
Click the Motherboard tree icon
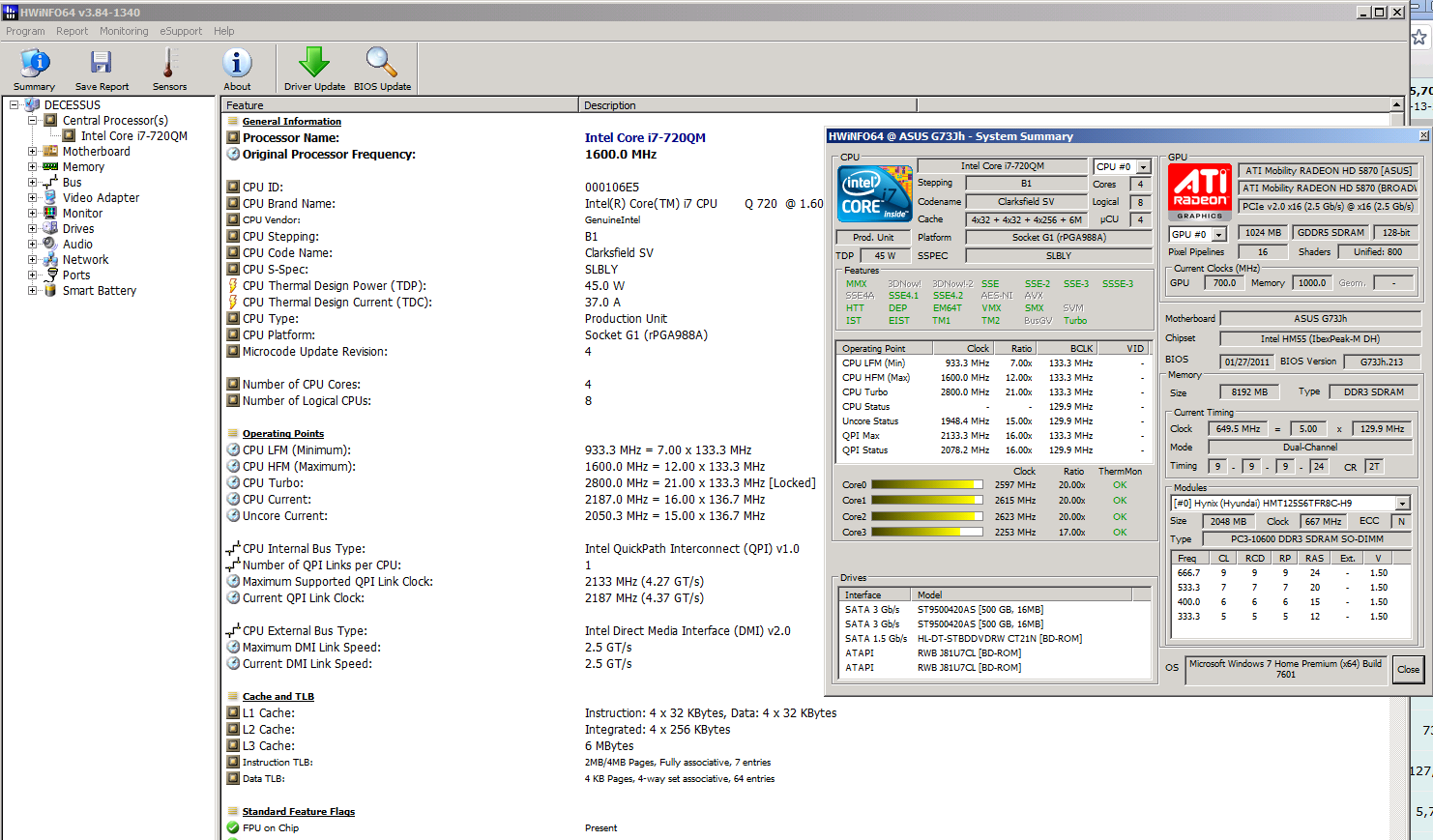(50, 152)
